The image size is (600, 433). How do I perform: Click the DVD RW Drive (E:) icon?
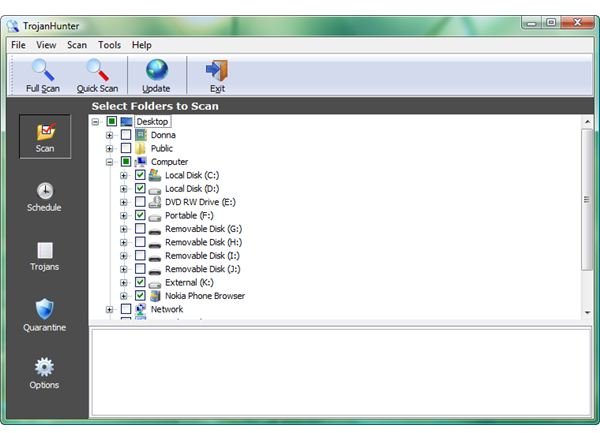[155, 202]
